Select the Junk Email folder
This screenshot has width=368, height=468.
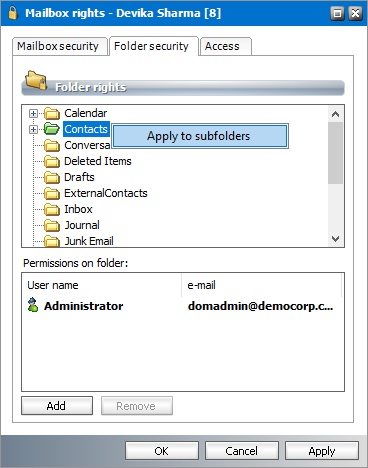pos(89,241)
